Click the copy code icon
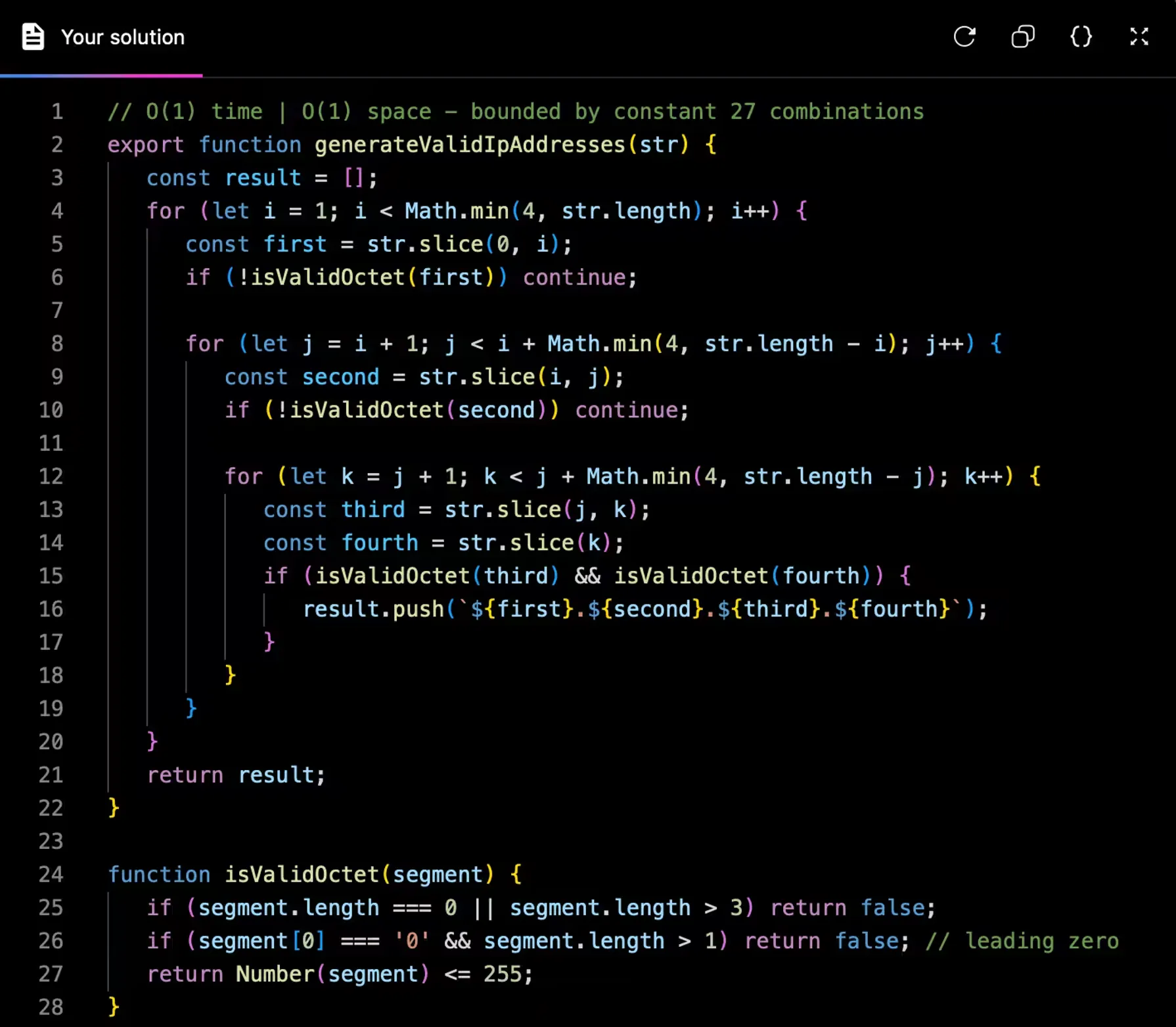This screenshot has height=1027, width=1176. (x=1022, y=37)
